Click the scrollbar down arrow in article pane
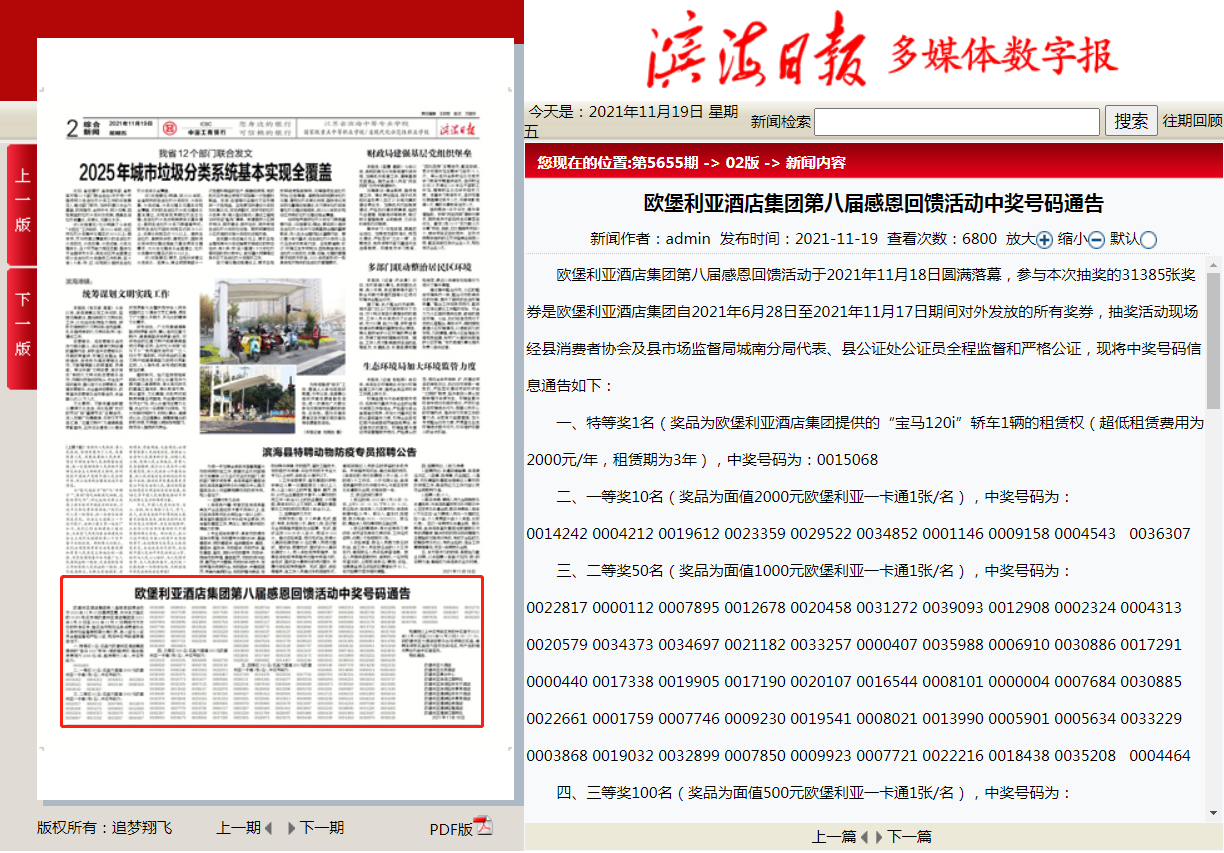The width and height of the screenshot is (1224, 853). click(x=1214, y=812)
